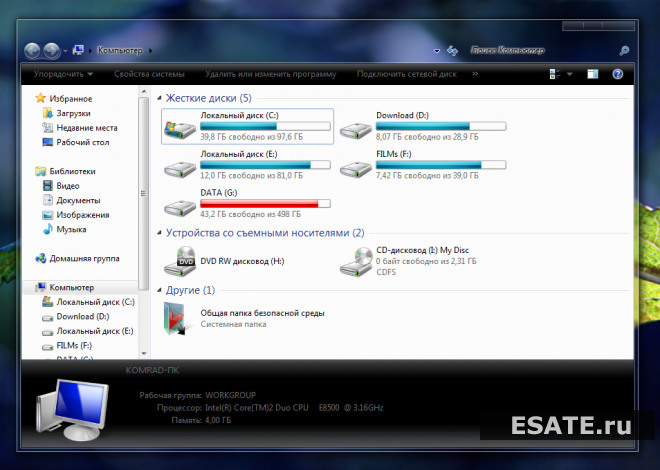Click the Forward navigation arrow
Image resolution: width=660 pixels, height=470 pixels.
[52, 51]
